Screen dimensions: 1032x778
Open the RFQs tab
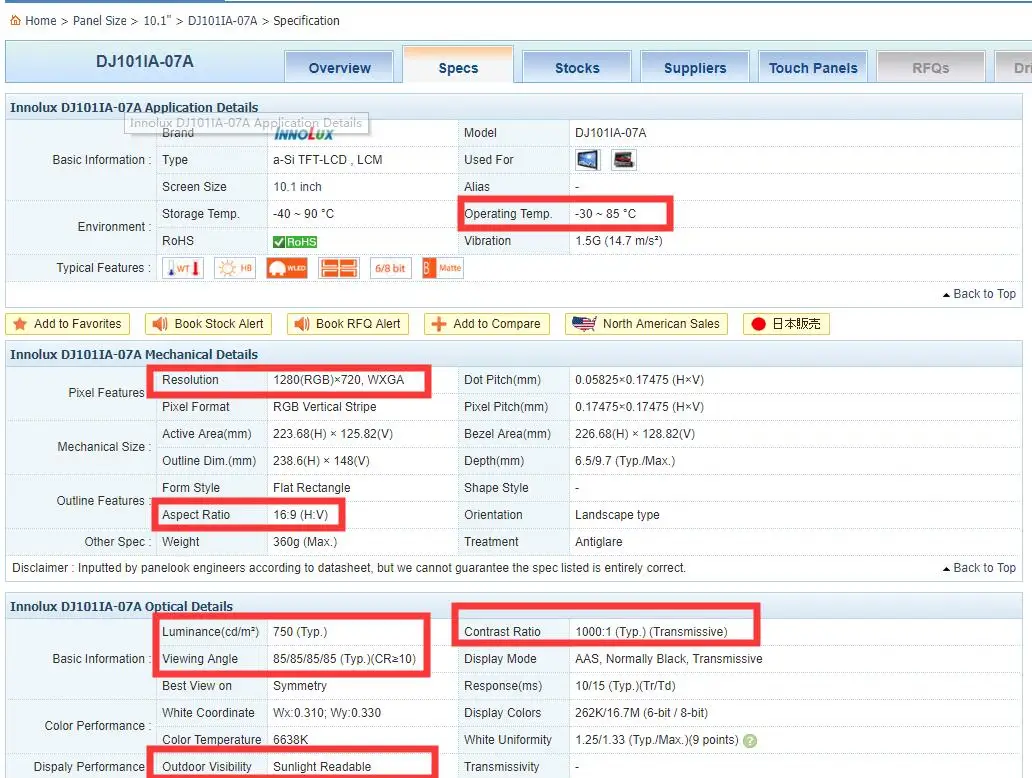pyautogui.click(x=931, y=67)
